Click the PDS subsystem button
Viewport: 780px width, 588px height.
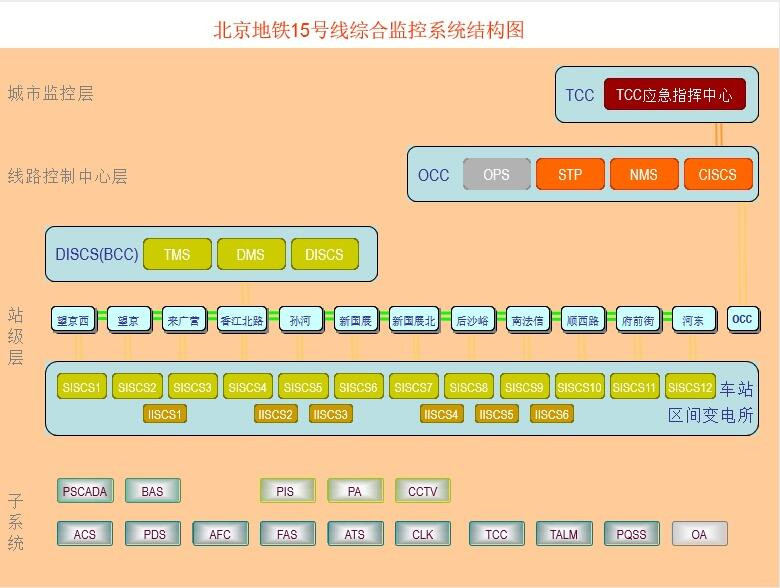coord(153,534)
